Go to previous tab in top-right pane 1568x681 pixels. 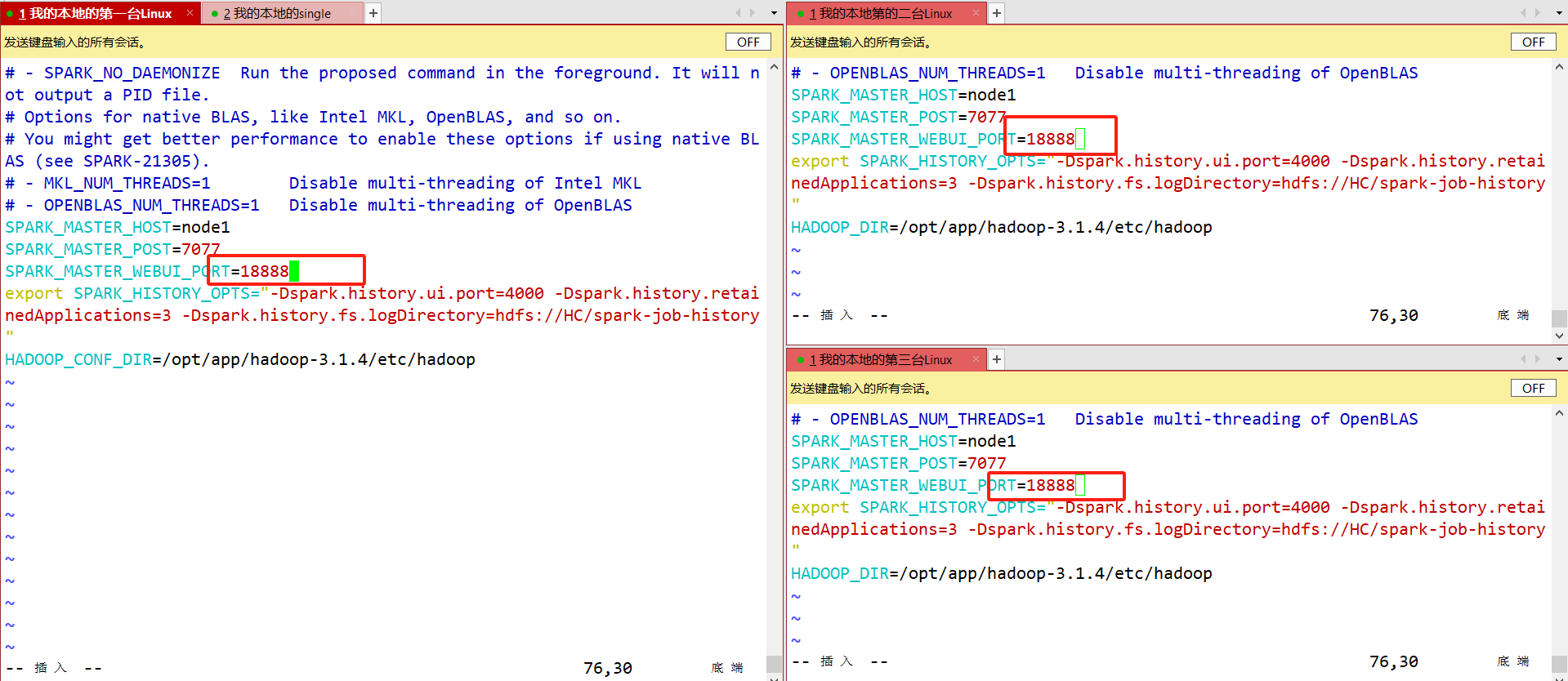pos(1523,13)
